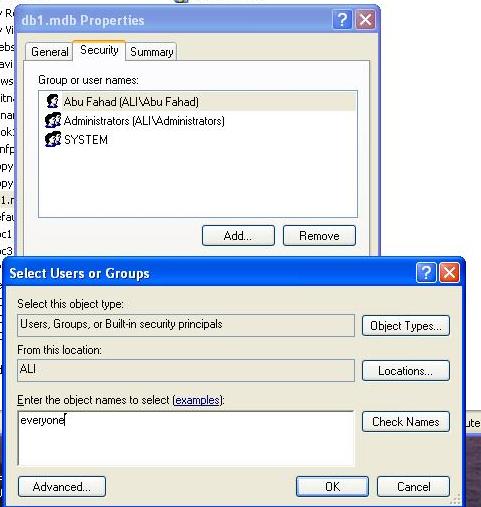Follow the examples link

(x=197, y=400)
